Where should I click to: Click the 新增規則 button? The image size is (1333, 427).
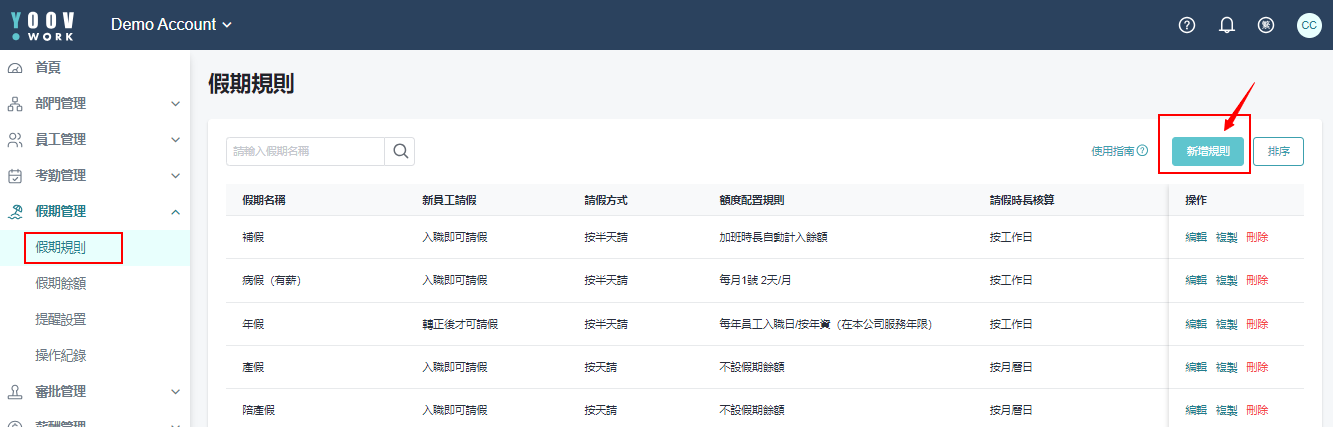click(x=1208, y=151)
